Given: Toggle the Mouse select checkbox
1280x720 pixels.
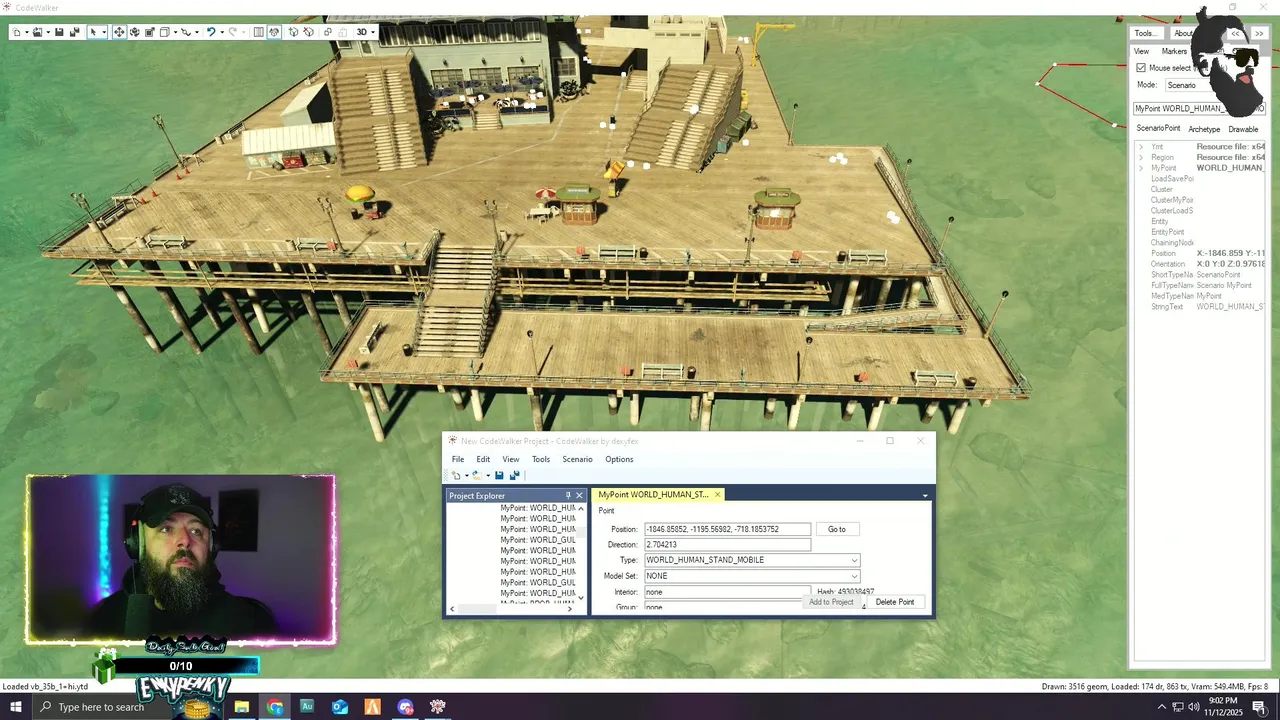Looking at the screenshot, I should [1141, 67].
